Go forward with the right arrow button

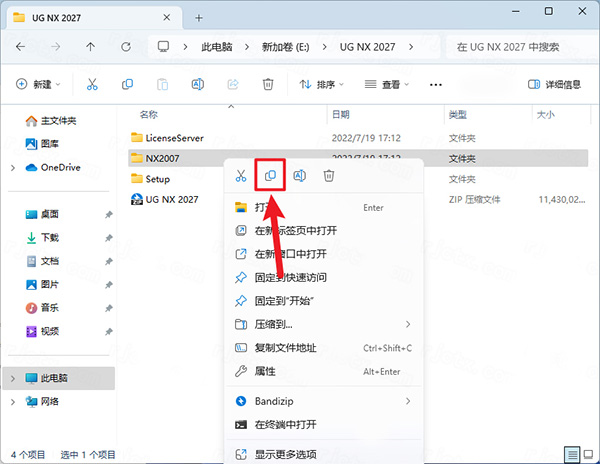[x=55, y=47]
